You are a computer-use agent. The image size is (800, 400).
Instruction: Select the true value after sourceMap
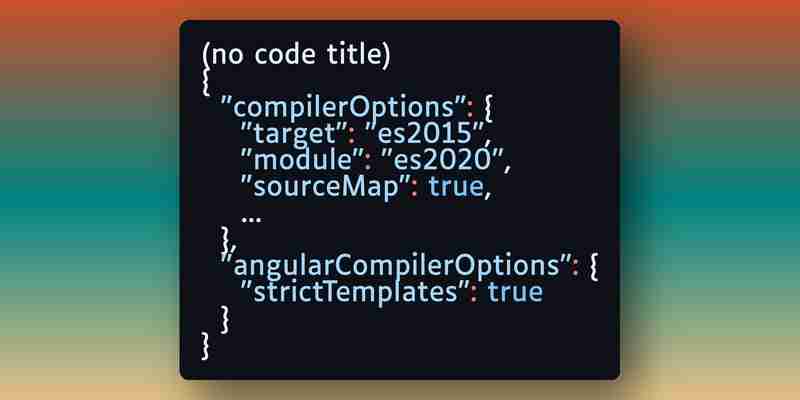tap(455, 187)
